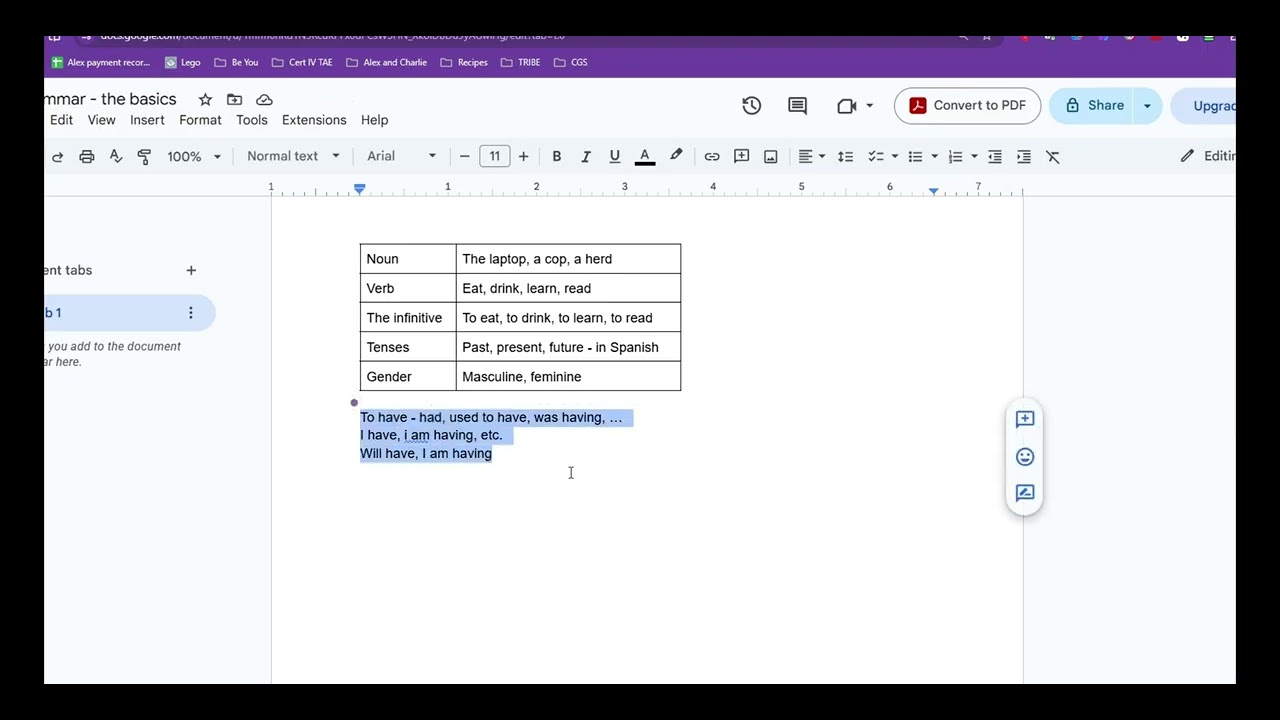Increase the indent

click(x=1024, y=157)
